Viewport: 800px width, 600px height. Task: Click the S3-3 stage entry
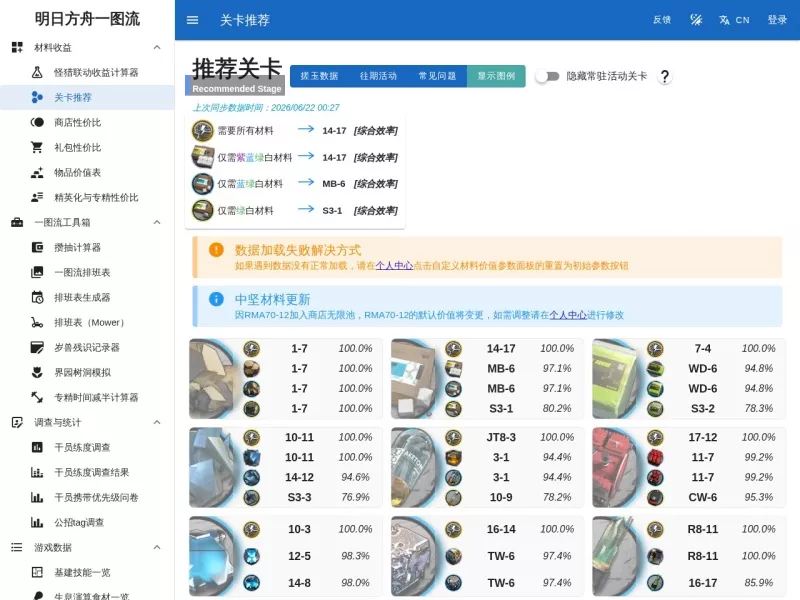click(299, 497)
